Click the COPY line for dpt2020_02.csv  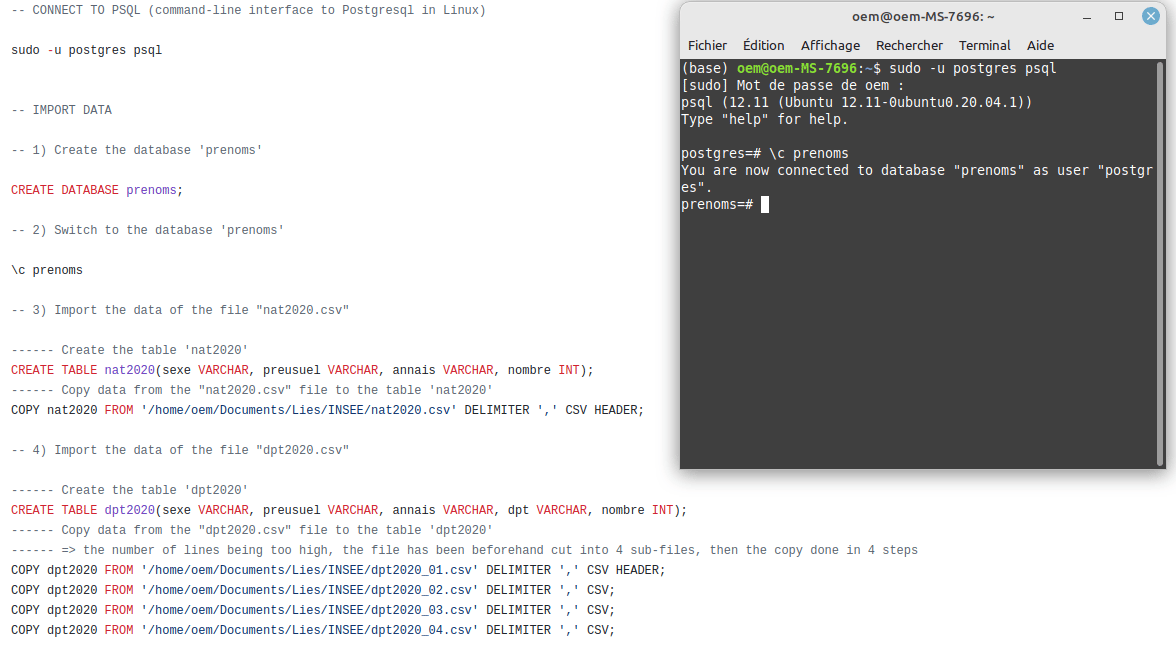(x=313, y=590)
